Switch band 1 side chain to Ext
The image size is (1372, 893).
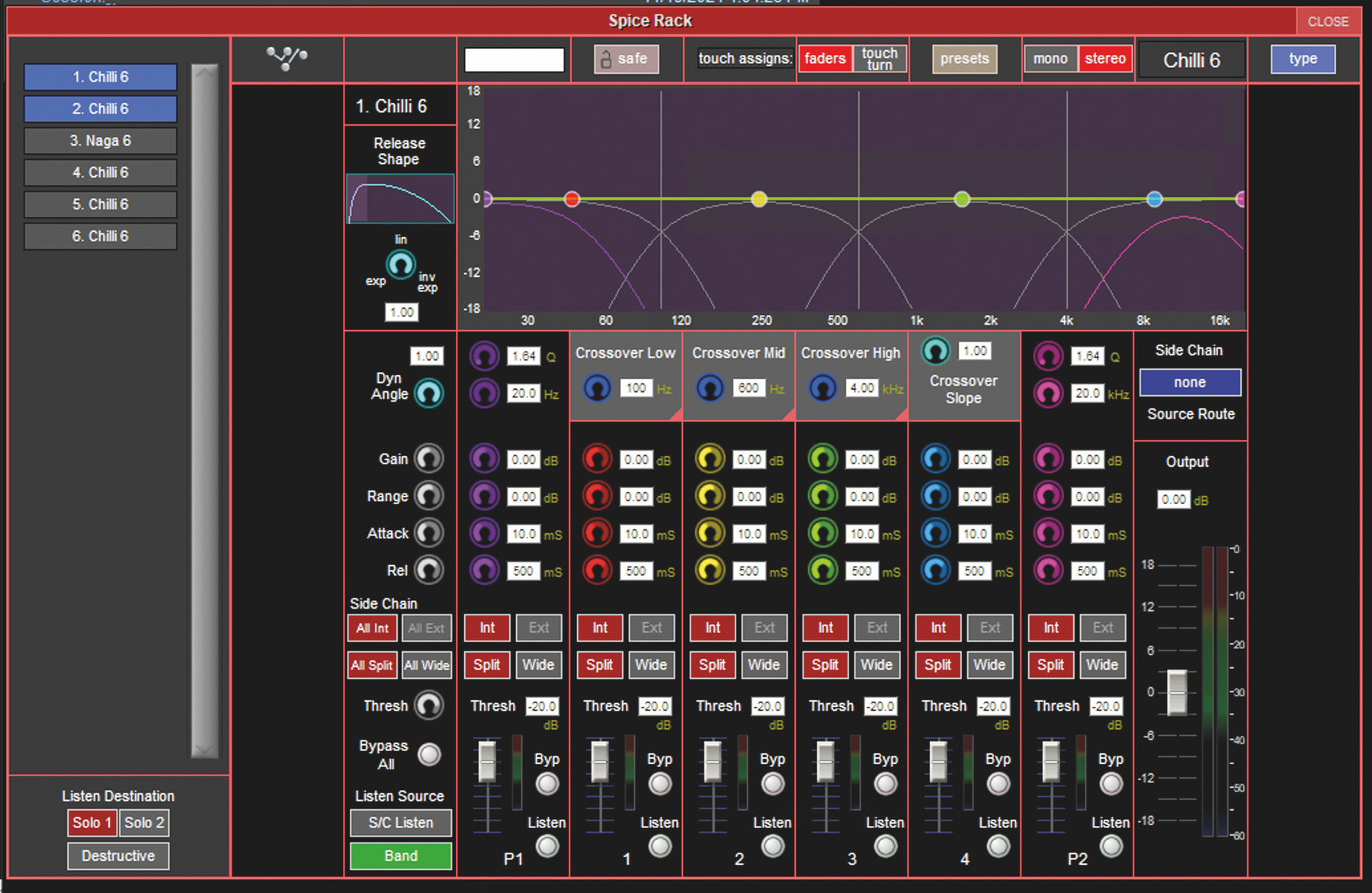(652, 628)
